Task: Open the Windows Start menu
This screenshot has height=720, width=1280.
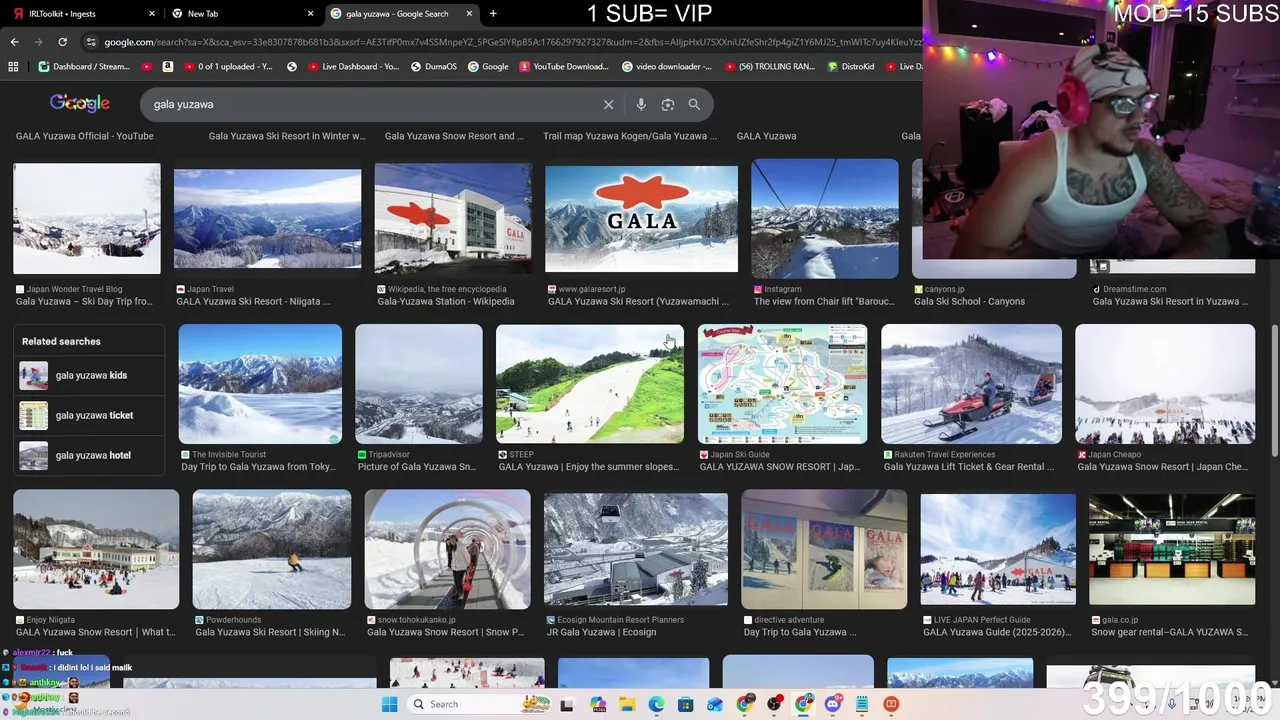Action: coord(389,704)
